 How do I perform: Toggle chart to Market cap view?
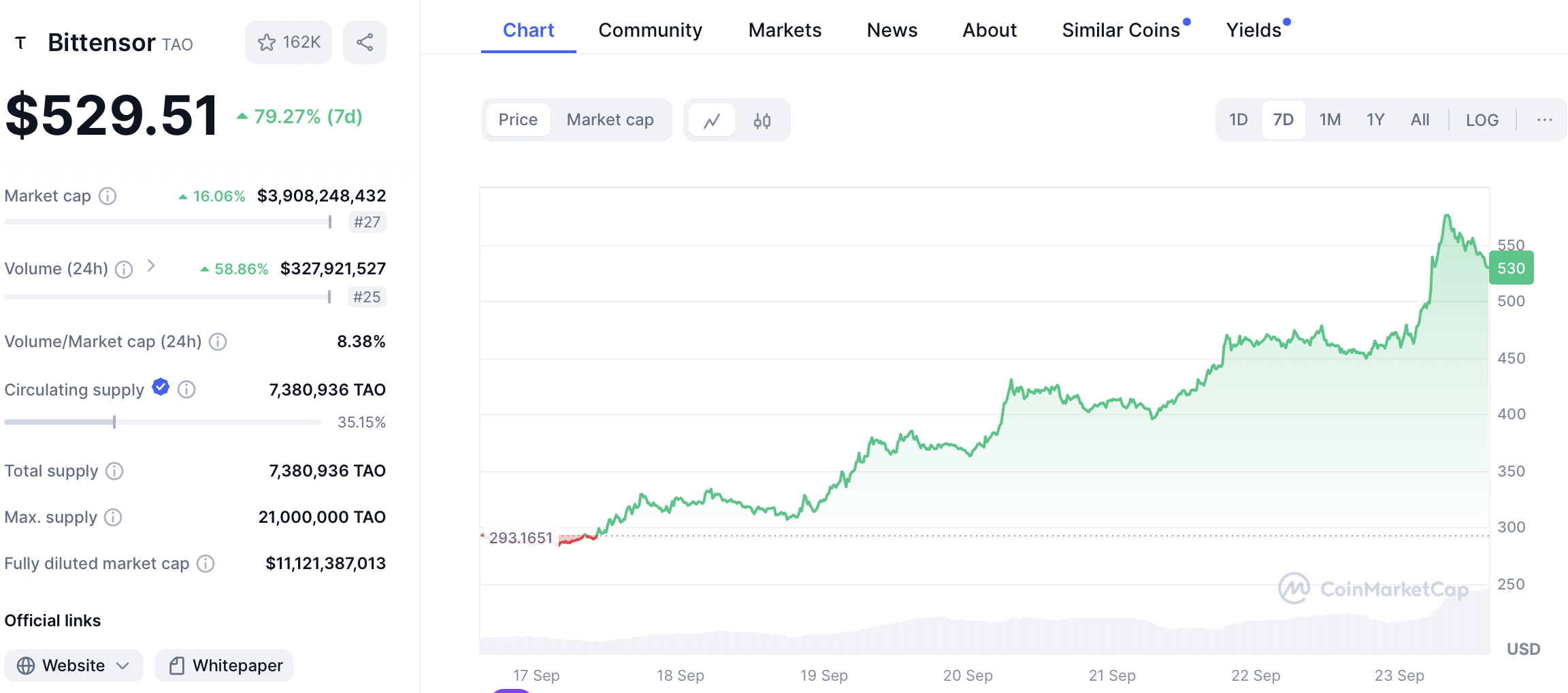610,120
